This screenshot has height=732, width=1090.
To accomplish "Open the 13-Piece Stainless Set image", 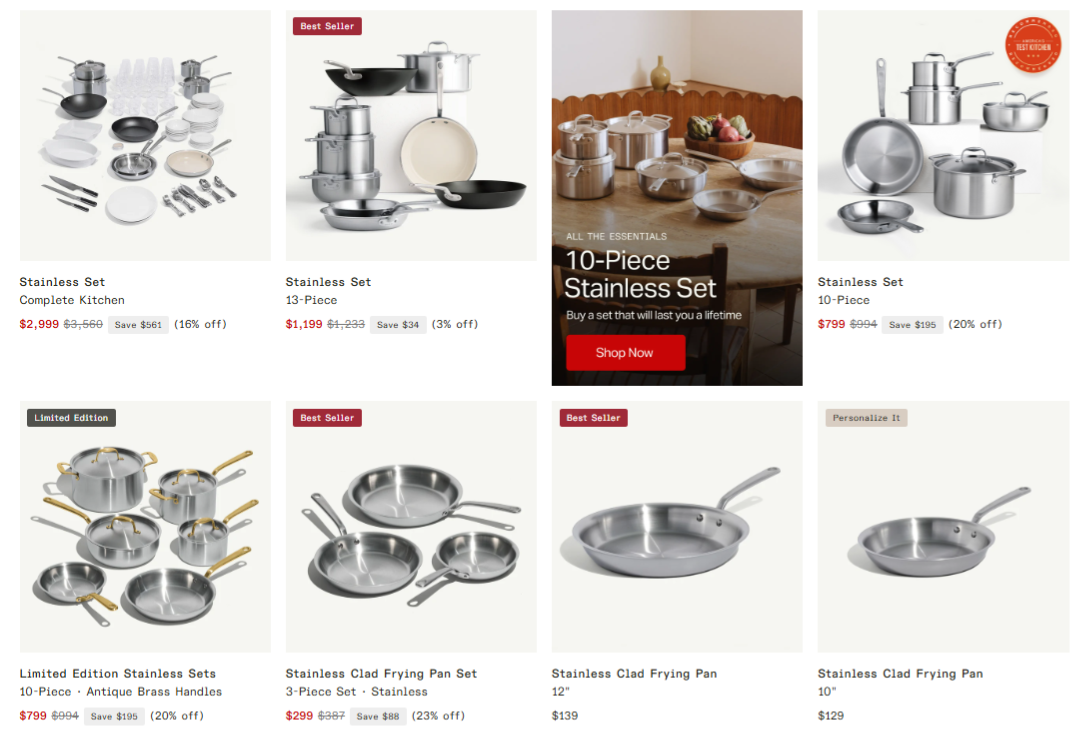I will (x=411, y=136).
